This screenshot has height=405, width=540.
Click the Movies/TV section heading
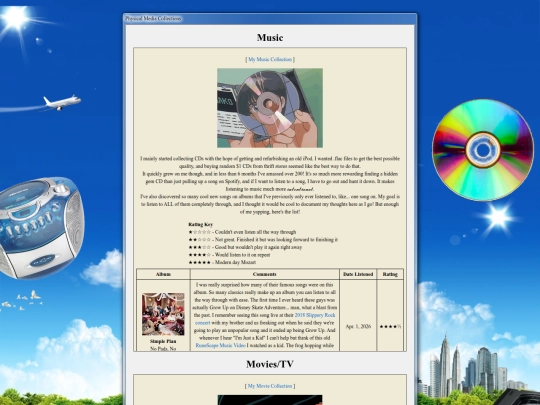click(x=270, y=364)
